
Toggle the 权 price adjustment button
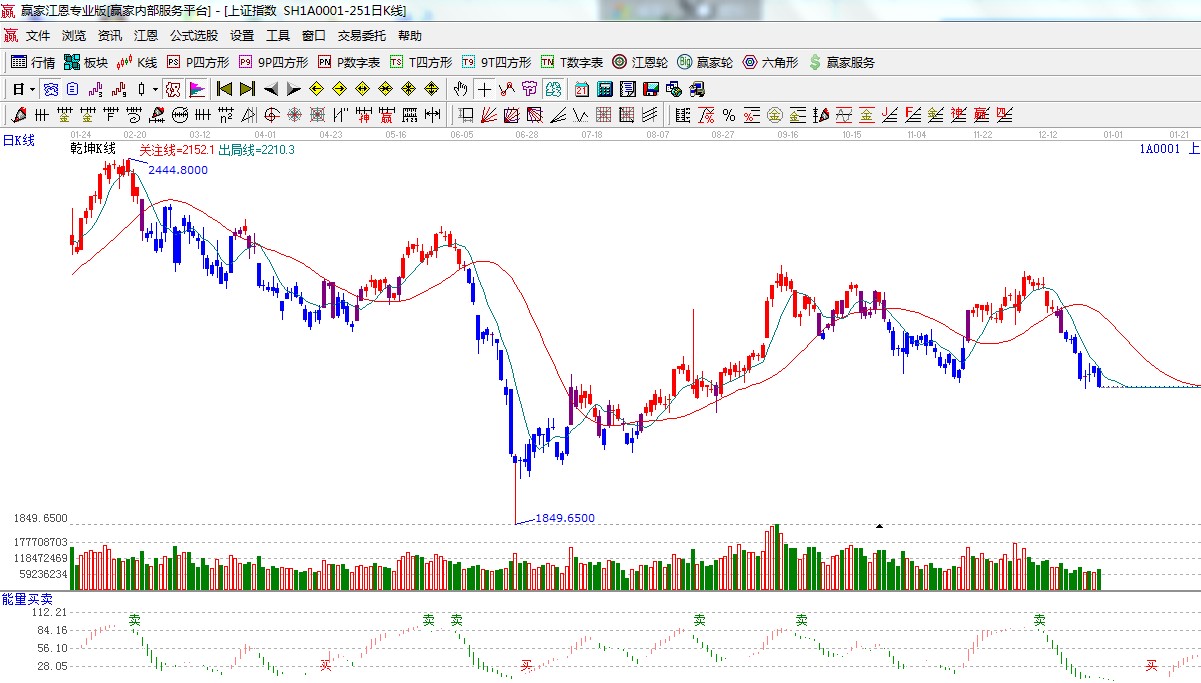(172, 89)
